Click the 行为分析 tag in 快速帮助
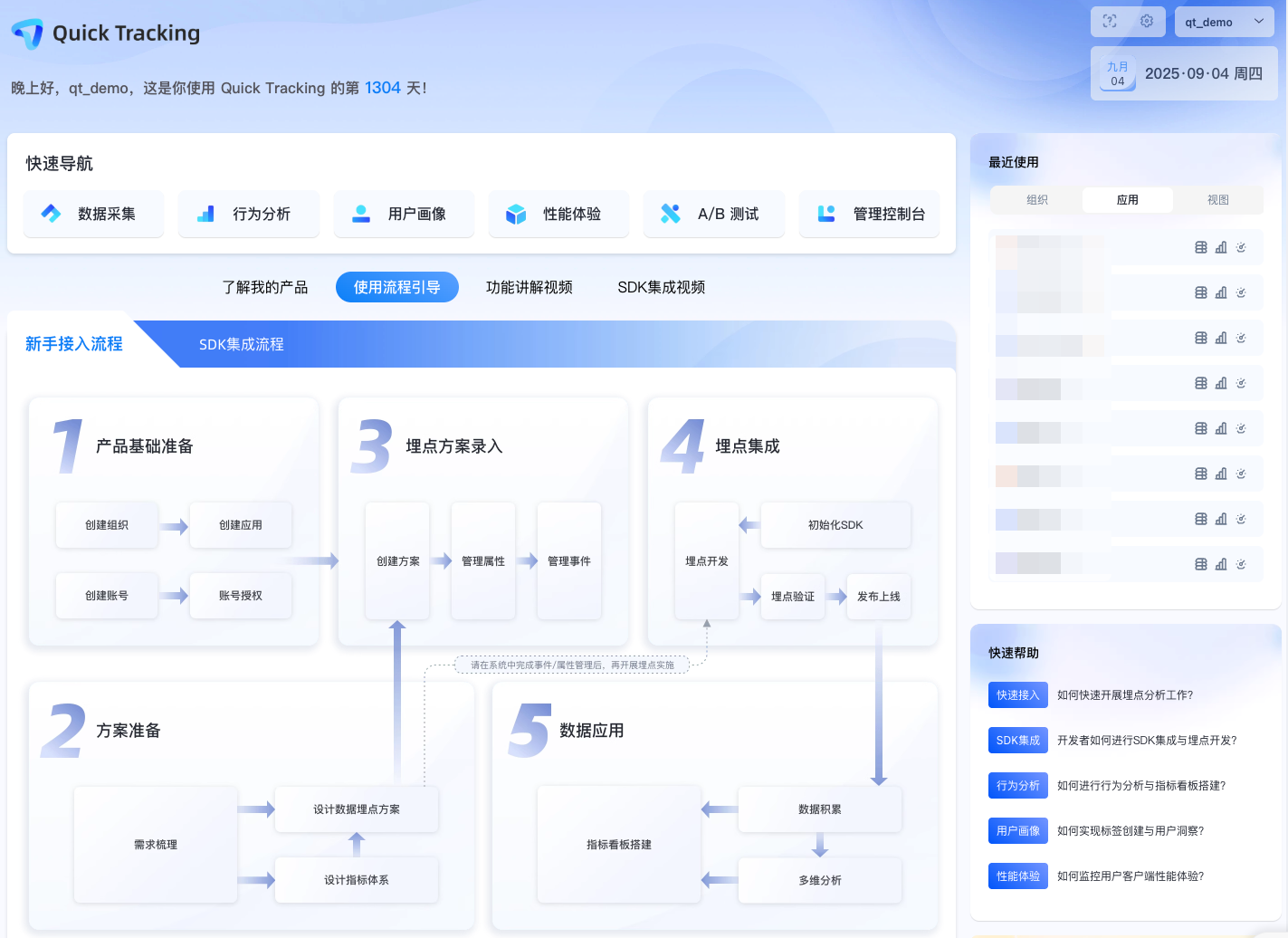 point(1018,786)
